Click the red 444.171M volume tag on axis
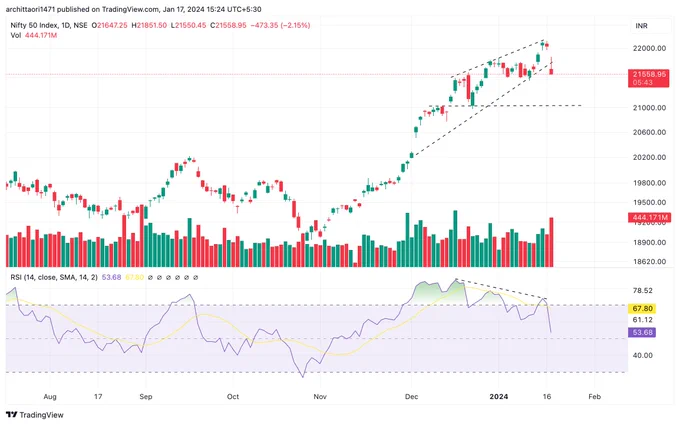Viewport: 680px width, 425px height. (x=648, y=217)
